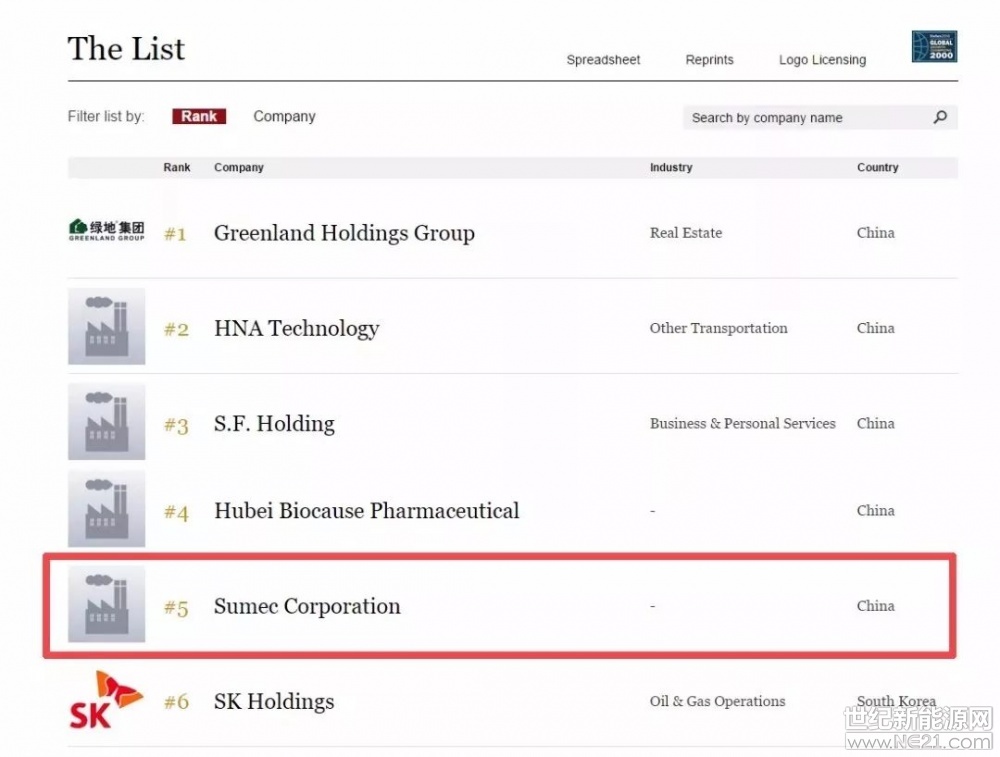Click the Sumec Corporation factory placeholder icon
The width and height of the screenshot is (1000, 757).
(x=106, y=604)
